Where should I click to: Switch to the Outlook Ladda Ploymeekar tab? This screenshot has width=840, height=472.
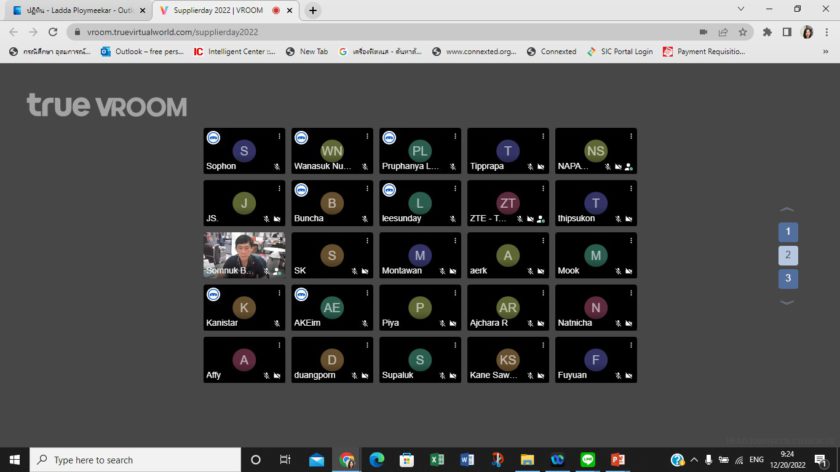(76, 10)
